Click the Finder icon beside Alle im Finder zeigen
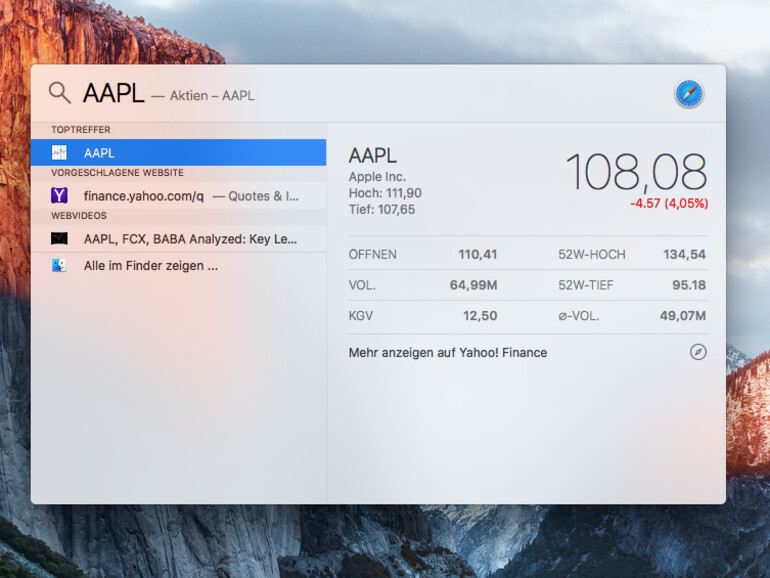 [x=59, y=266]
